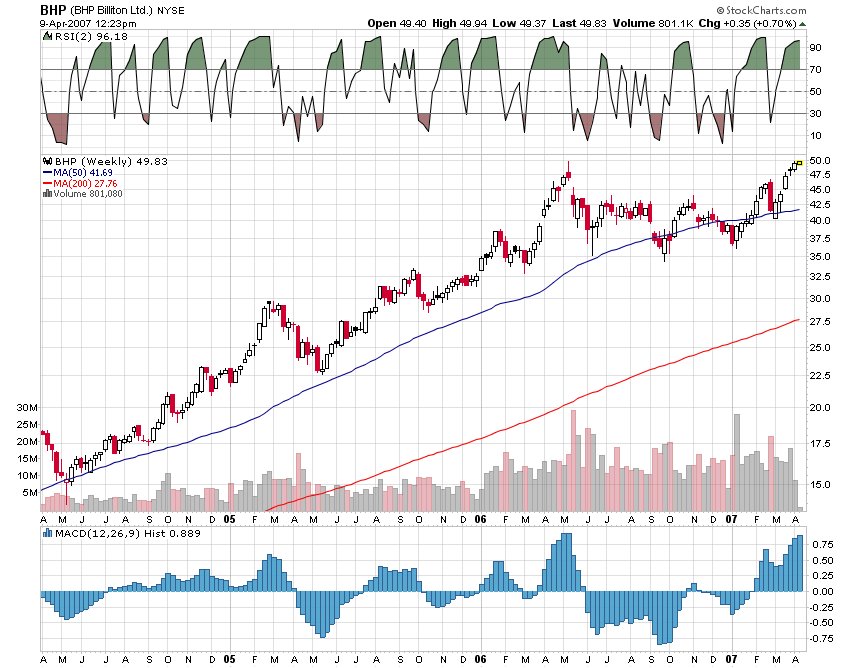850x668 pixels.
Task: Click the 'Chg +0.35 (+0.70%)' value
Action: point(748,23)
